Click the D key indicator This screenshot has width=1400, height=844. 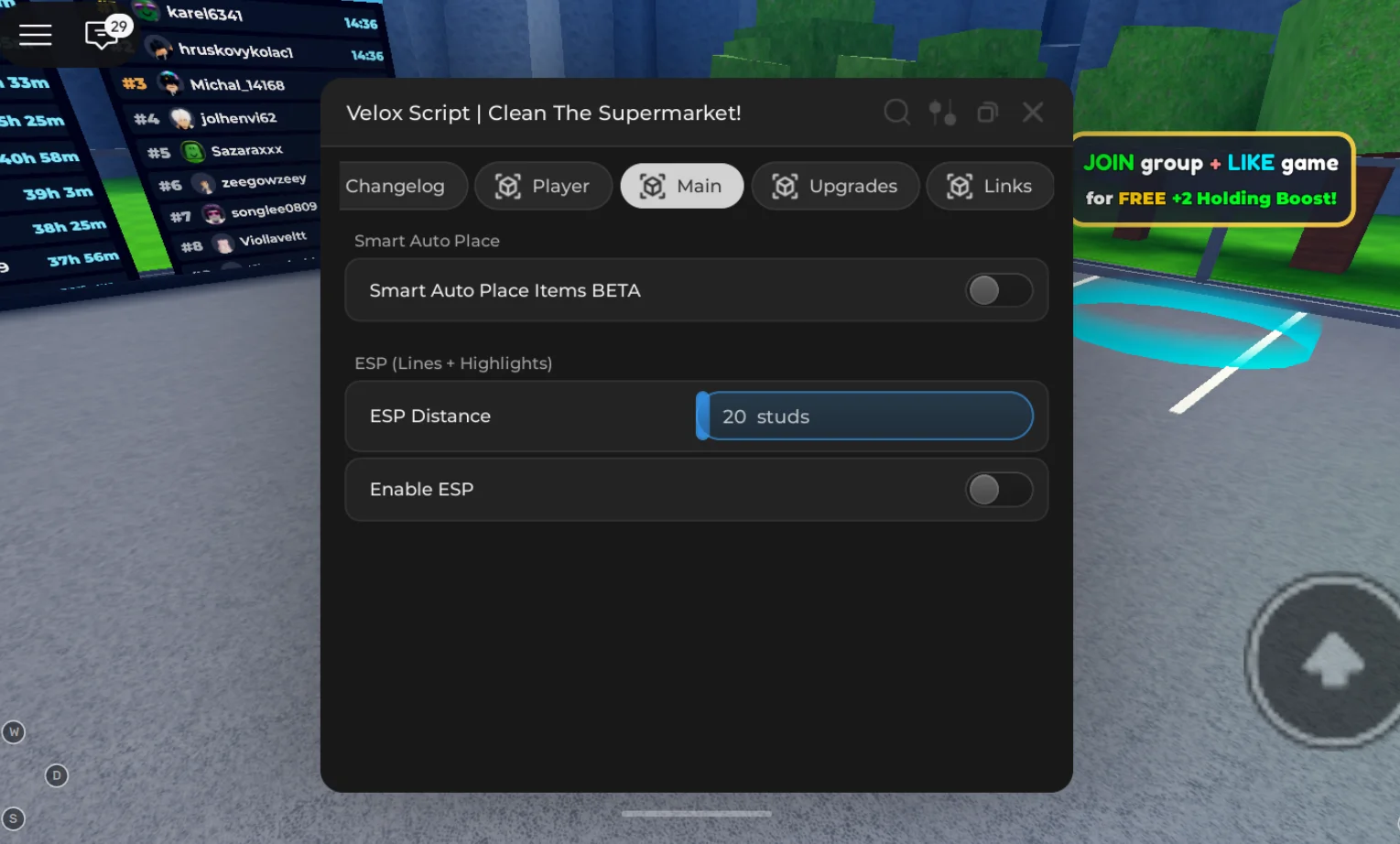(57, 775)
